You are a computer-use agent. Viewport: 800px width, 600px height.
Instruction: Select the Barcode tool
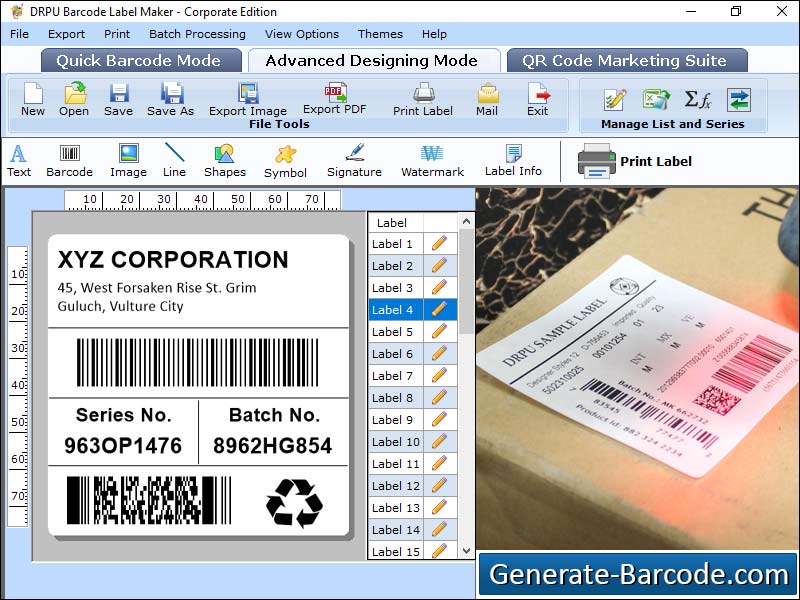click(x=69, y=160)
